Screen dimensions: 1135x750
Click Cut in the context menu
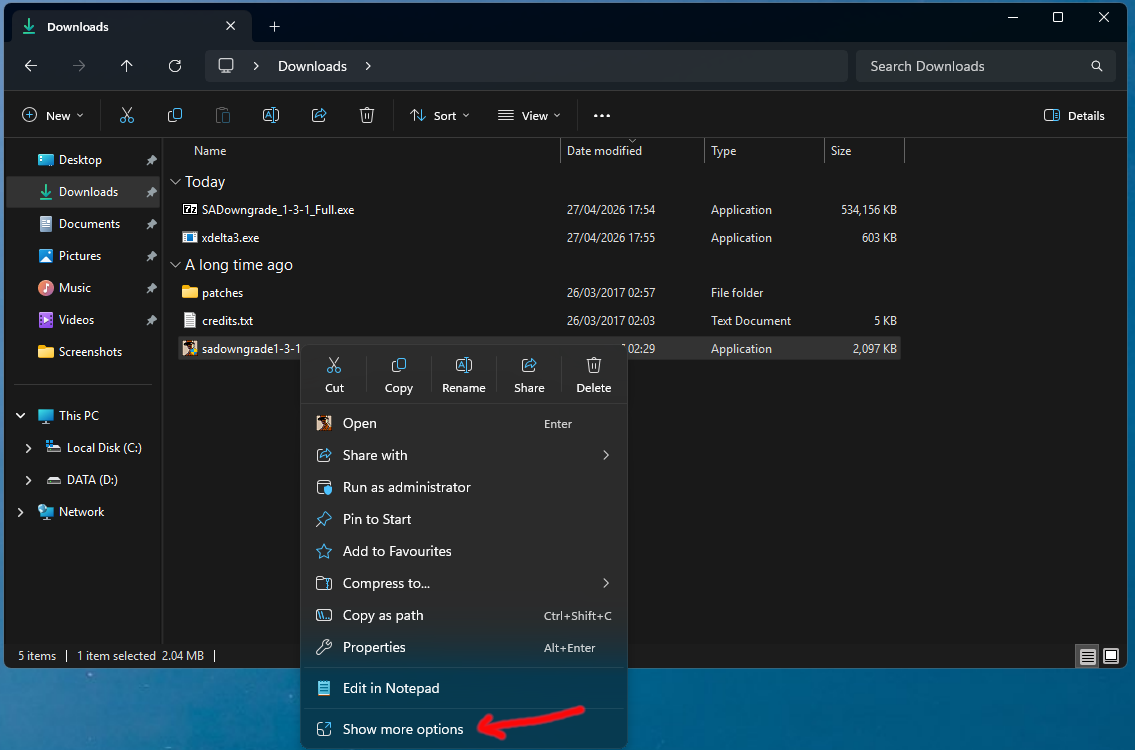click(334, 375)
